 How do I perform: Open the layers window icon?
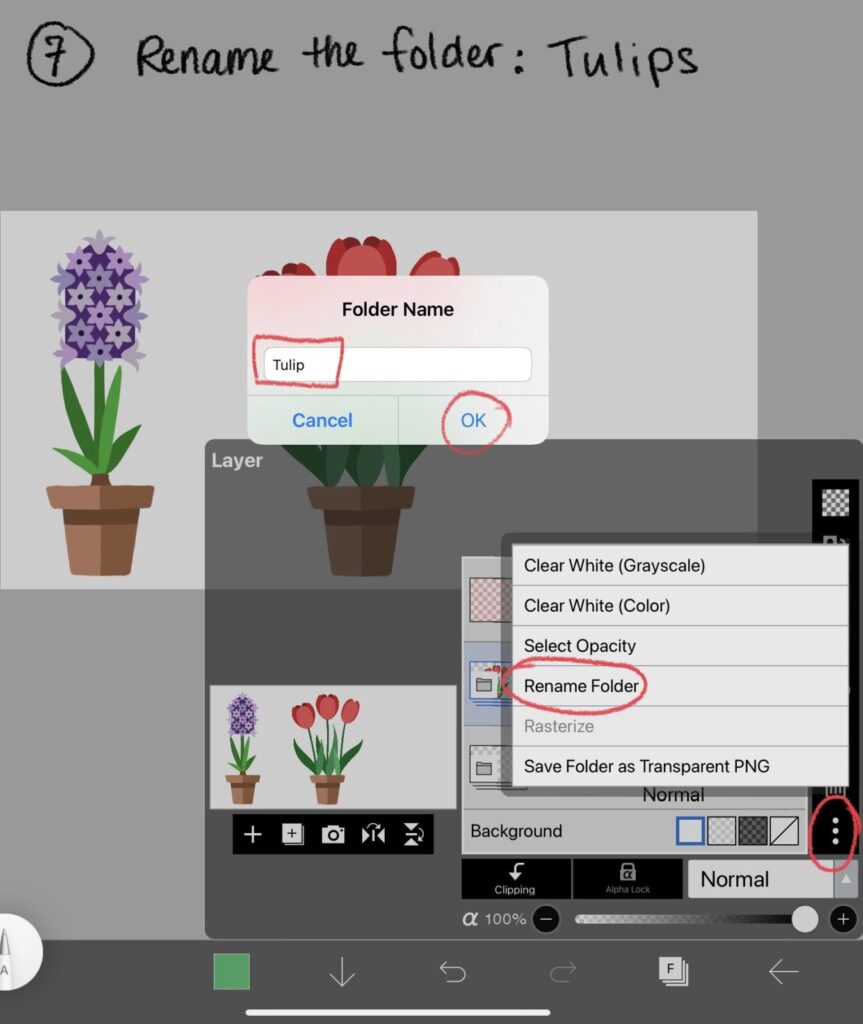672,971
